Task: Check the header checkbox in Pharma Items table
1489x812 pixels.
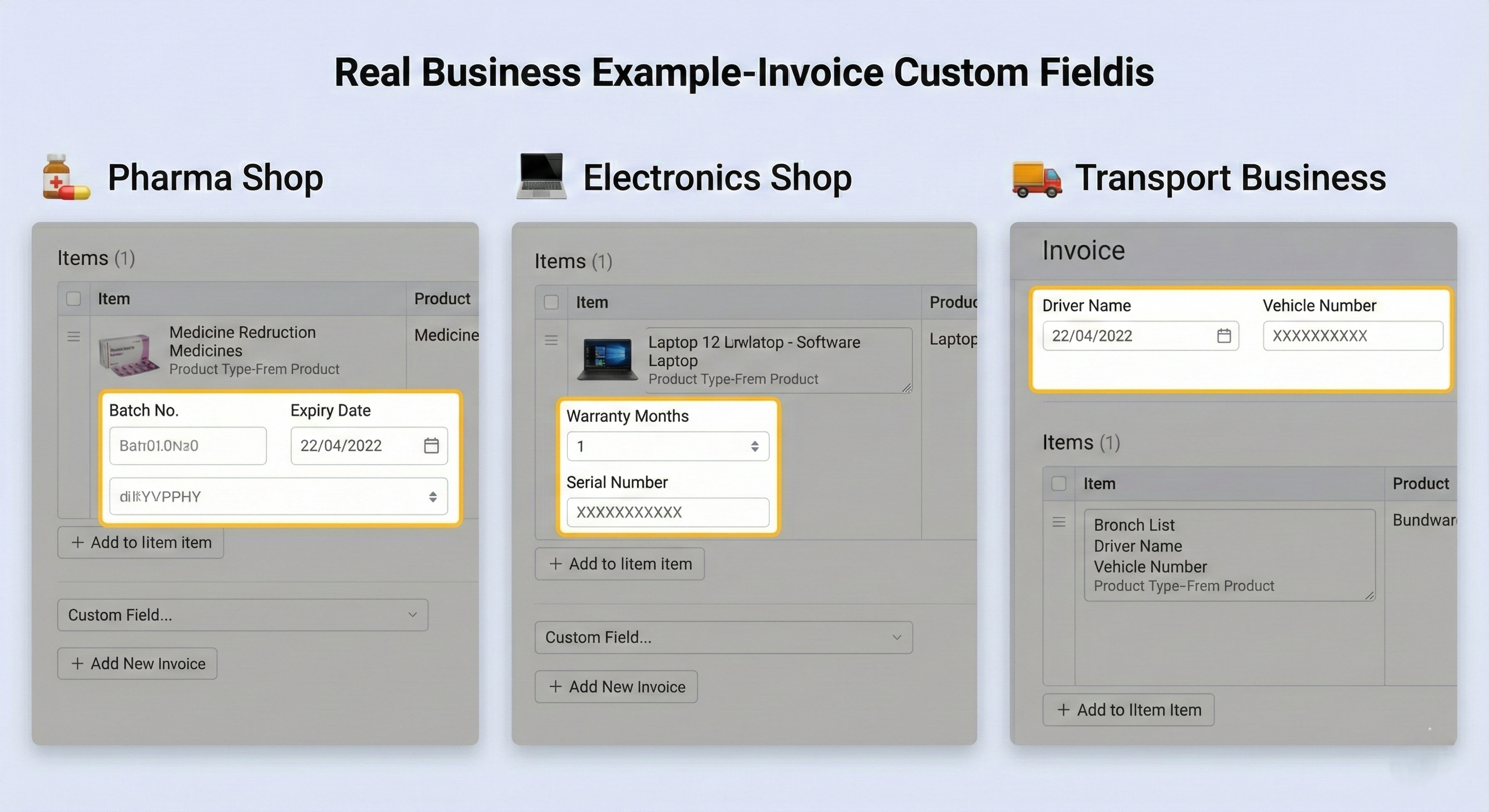Action: 73,299
